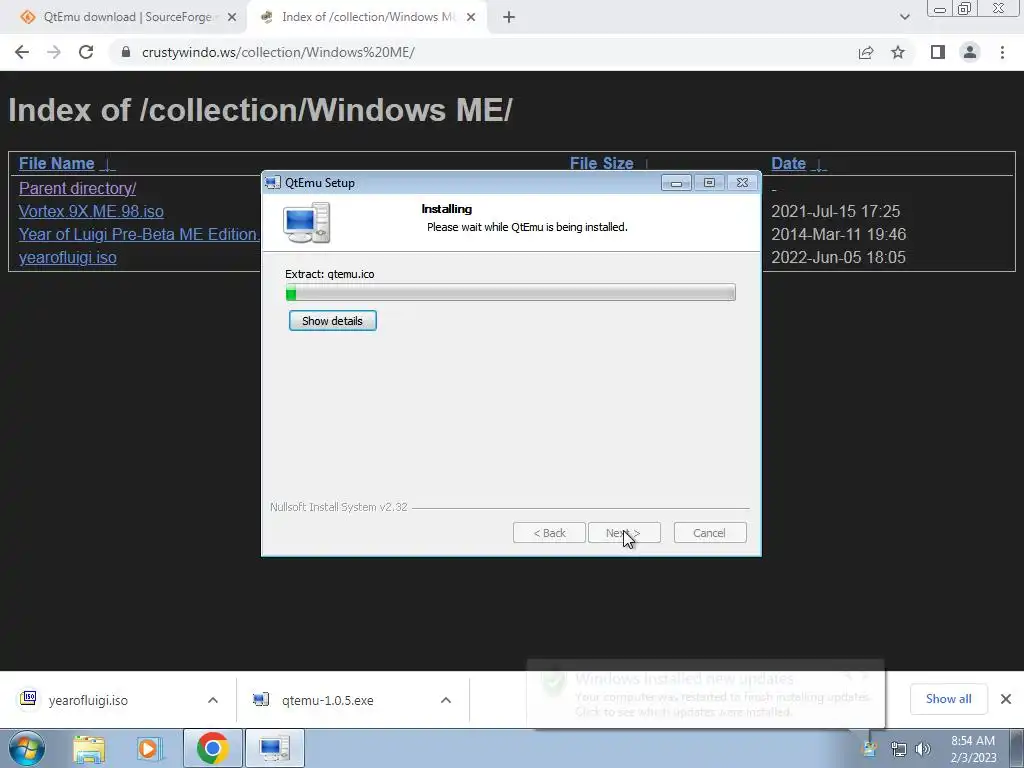
Task: Click the Windows installed new updates notification
Action: coord(705,694)
